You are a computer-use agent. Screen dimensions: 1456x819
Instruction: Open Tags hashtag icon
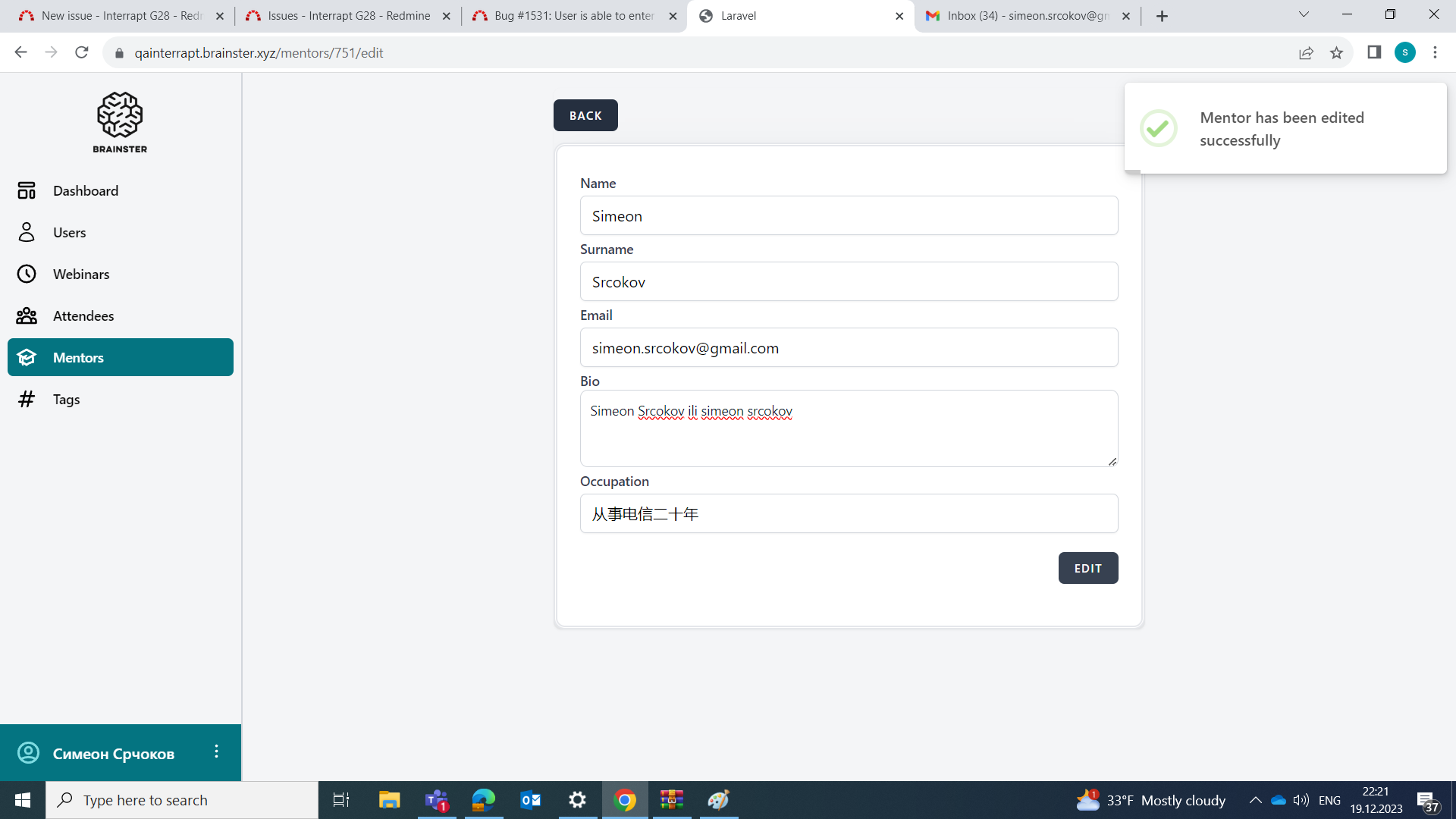point(27,399)
